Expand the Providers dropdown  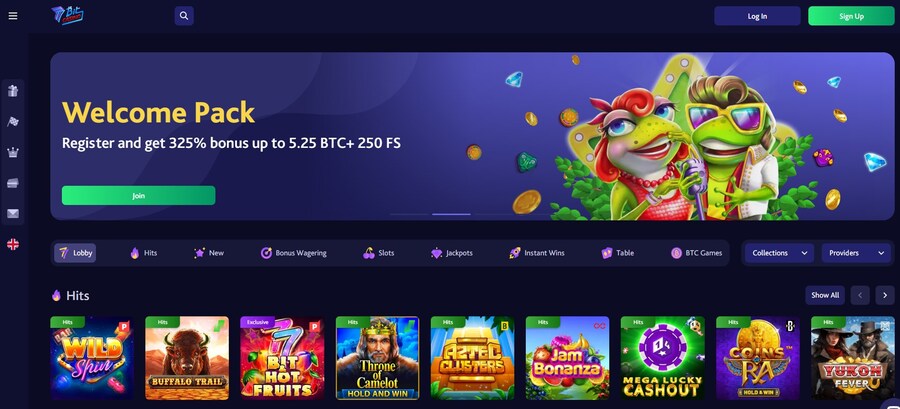click(x=856, y=253)
